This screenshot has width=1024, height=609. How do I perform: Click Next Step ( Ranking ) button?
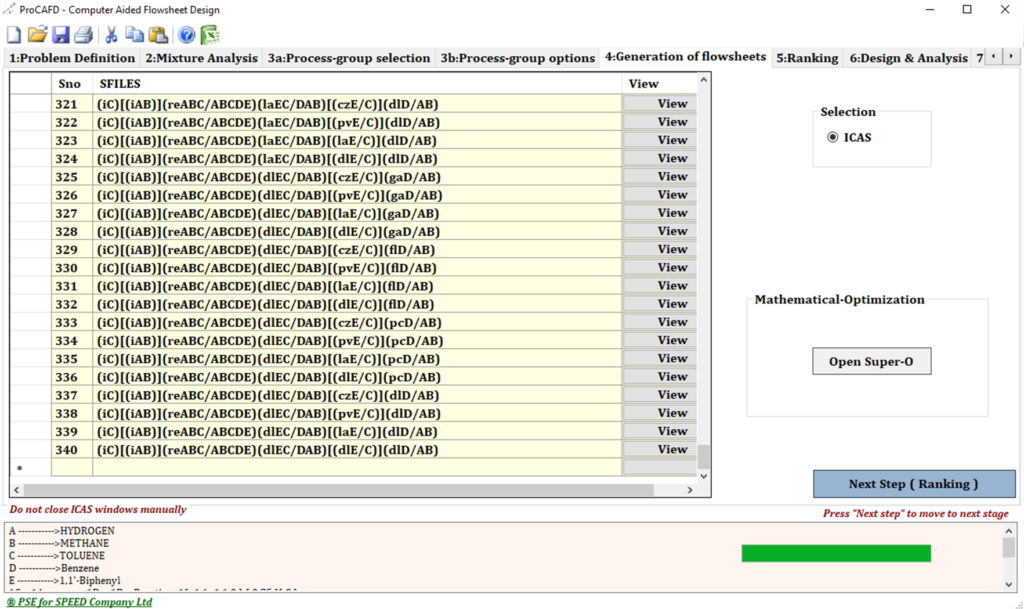coord(914,484)
